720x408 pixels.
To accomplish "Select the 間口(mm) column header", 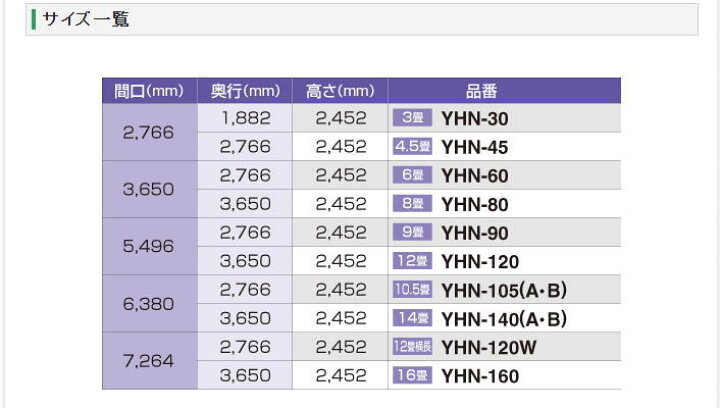I will click(149, 91).
